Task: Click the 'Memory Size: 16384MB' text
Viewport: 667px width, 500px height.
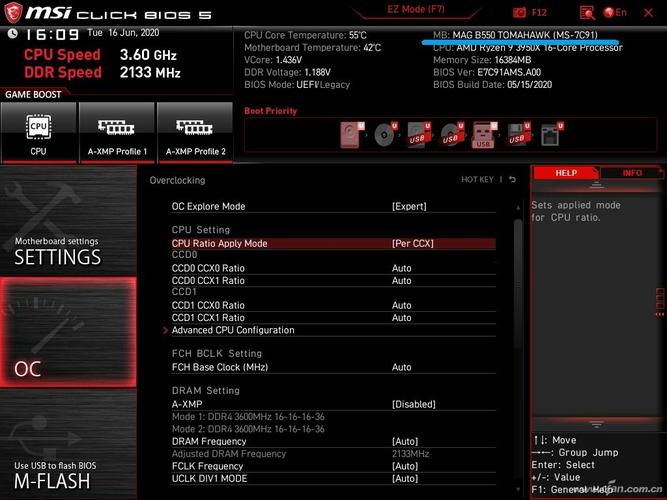Action: [x=482, y=60]
